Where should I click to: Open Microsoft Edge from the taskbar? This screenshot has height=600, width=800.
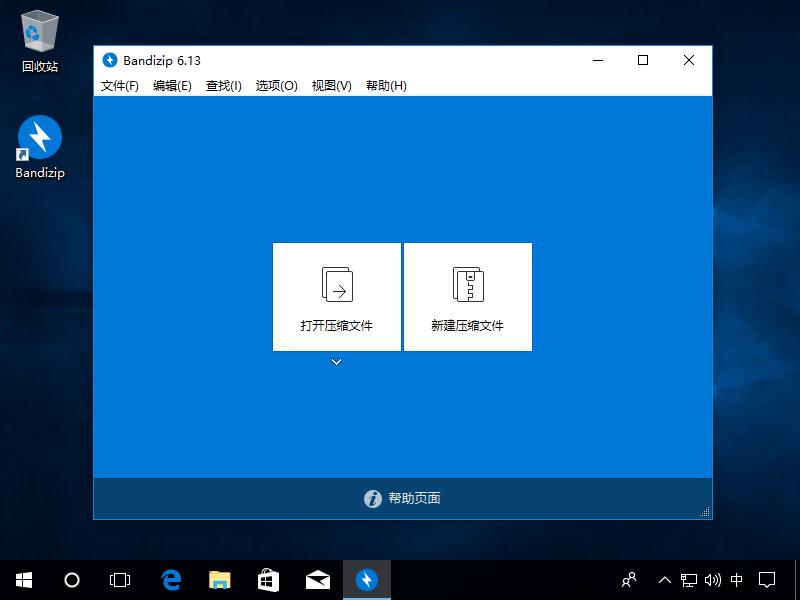pos(170,580)
